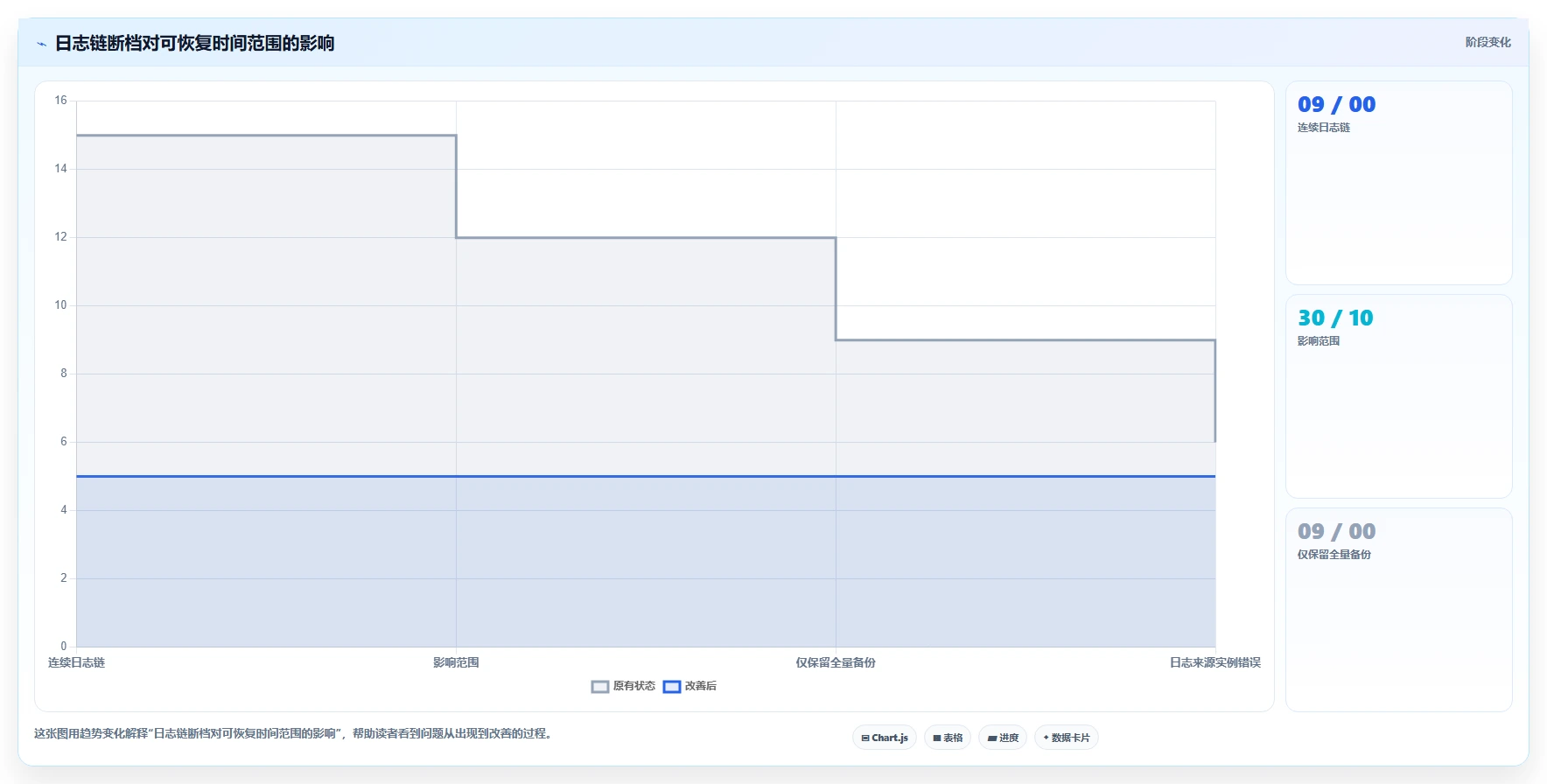This screenshot has width=1547, height=784.
Task: Click the 日志来源实例错误 x-axis label
Action: pos(1215,662)
